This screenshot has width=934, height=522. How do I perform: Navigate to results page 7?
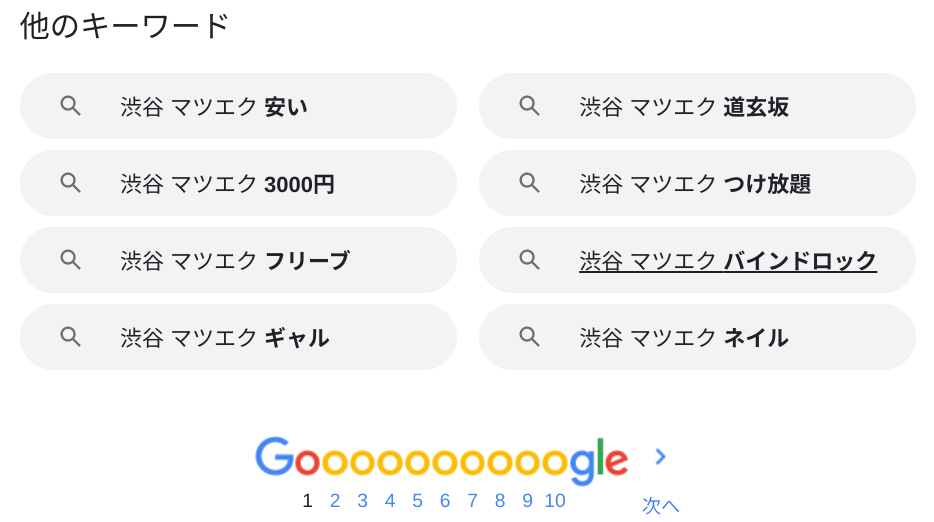click(x=472, y=501)
